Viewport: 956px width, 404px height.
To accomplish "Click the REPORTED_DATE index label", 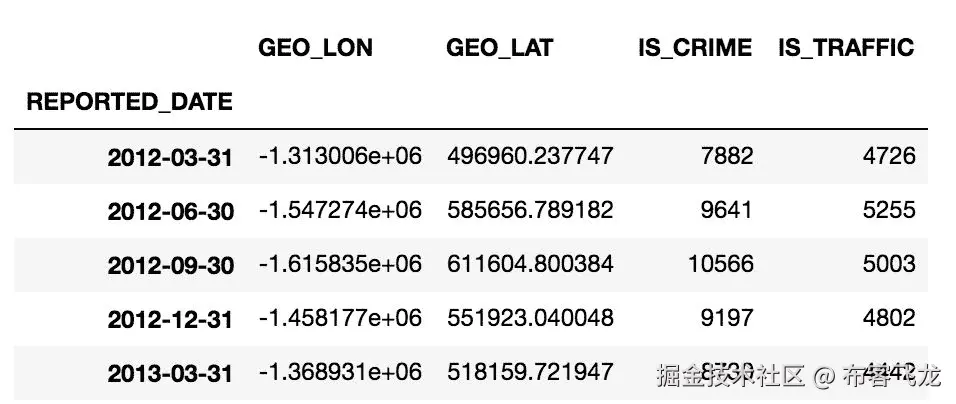I will (x=129, y=102).
